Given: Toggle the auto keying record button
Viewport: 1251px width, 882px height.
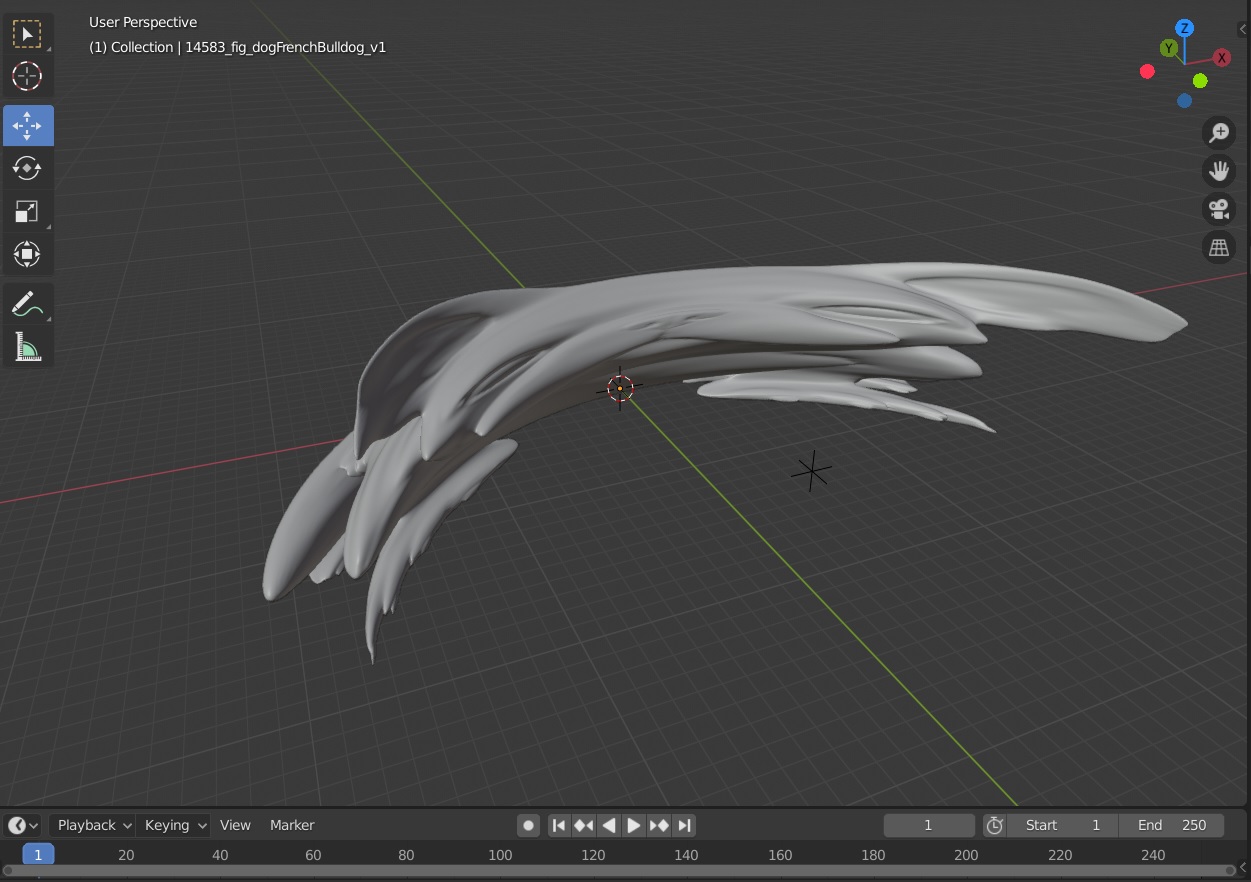Looking at the screenshot, I should click(529, 825).
